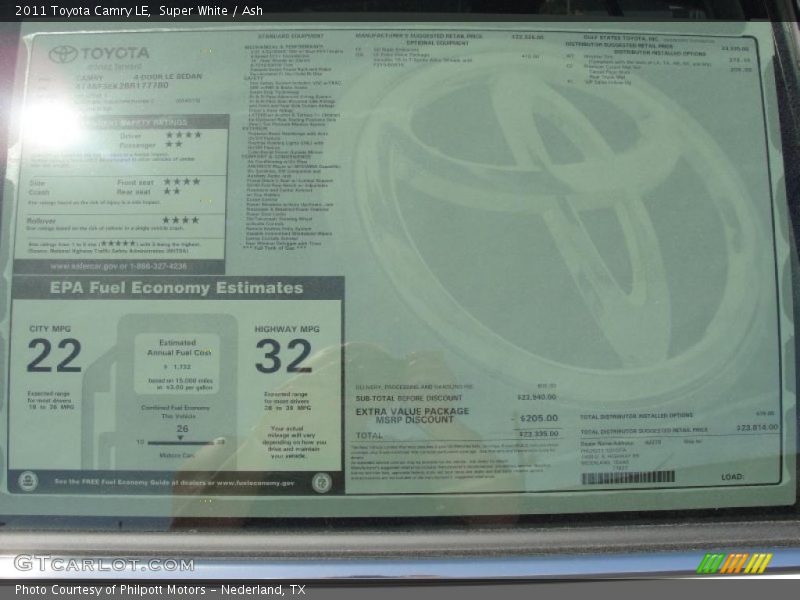Click the highway MPG value 32
This screenshot has height=600, width=800.
pos(283,356)
